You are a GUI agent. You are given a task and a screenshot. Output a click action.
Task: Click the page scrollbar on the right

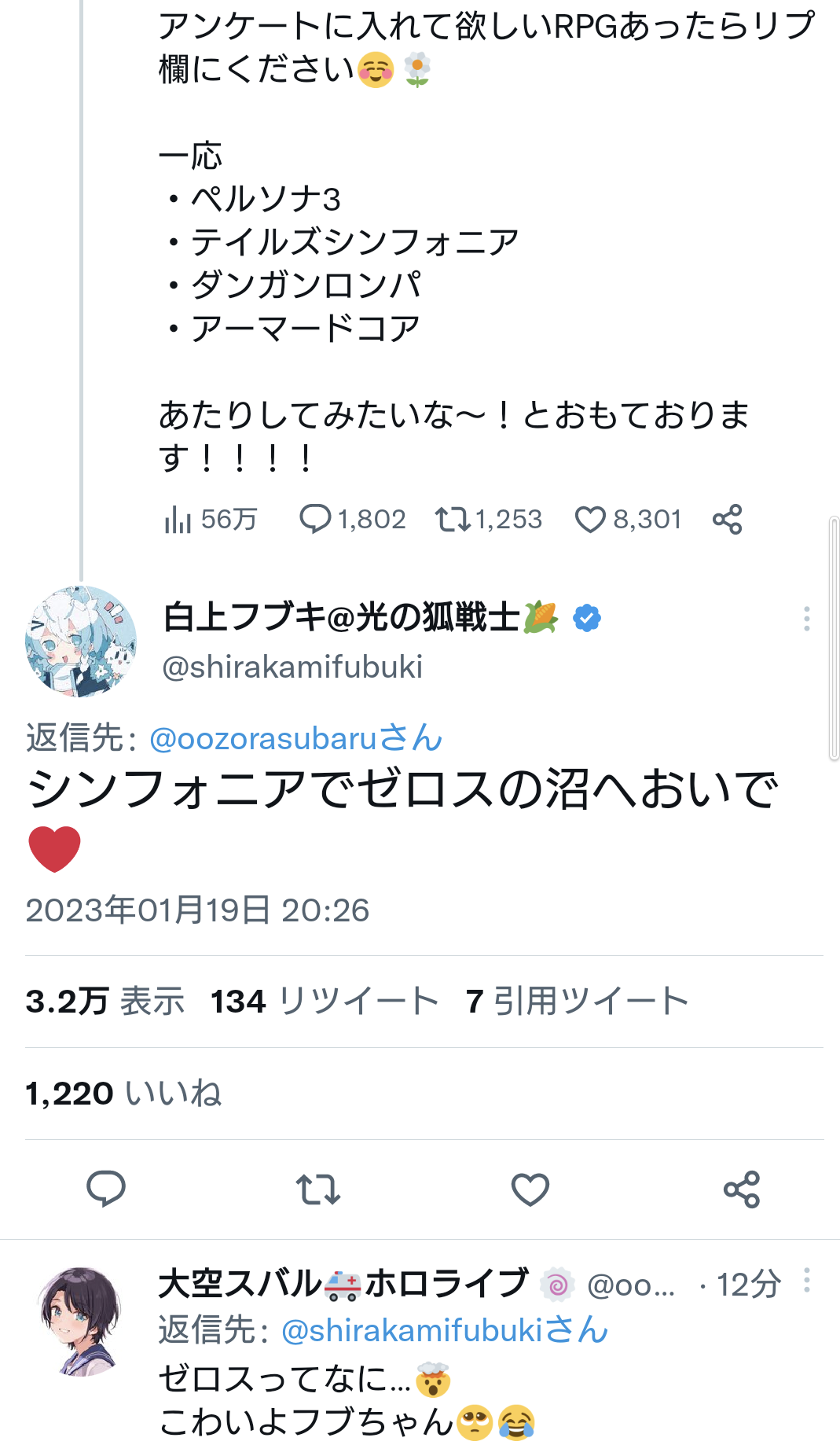pos(834,638)
